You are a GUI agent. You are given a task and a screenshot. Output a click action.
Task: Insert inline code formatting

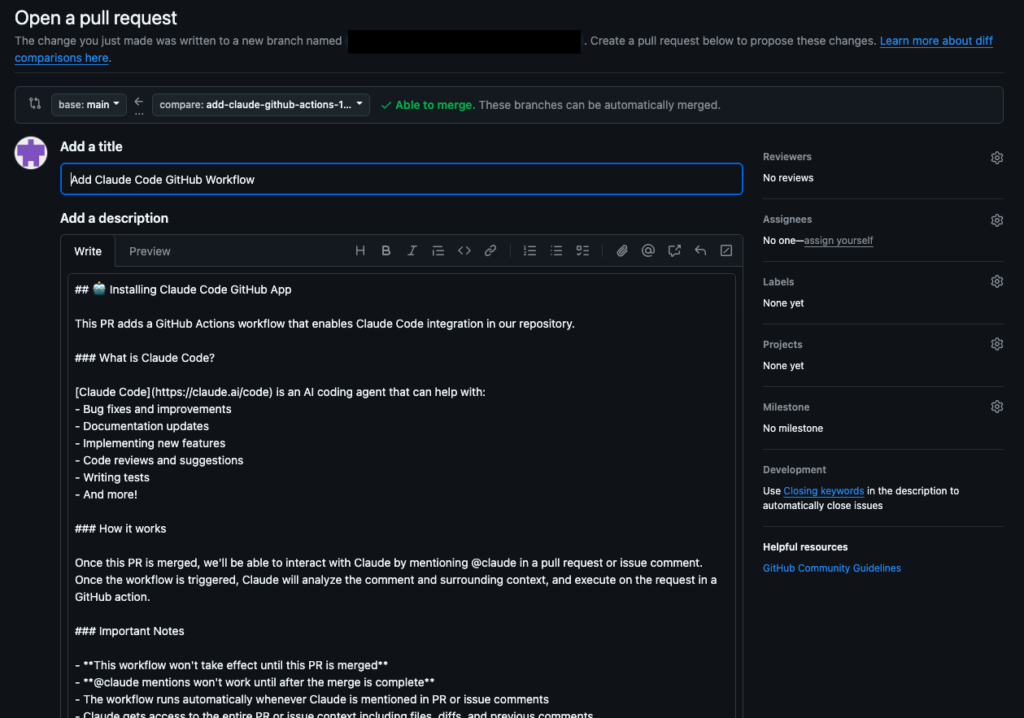[464, 251]
